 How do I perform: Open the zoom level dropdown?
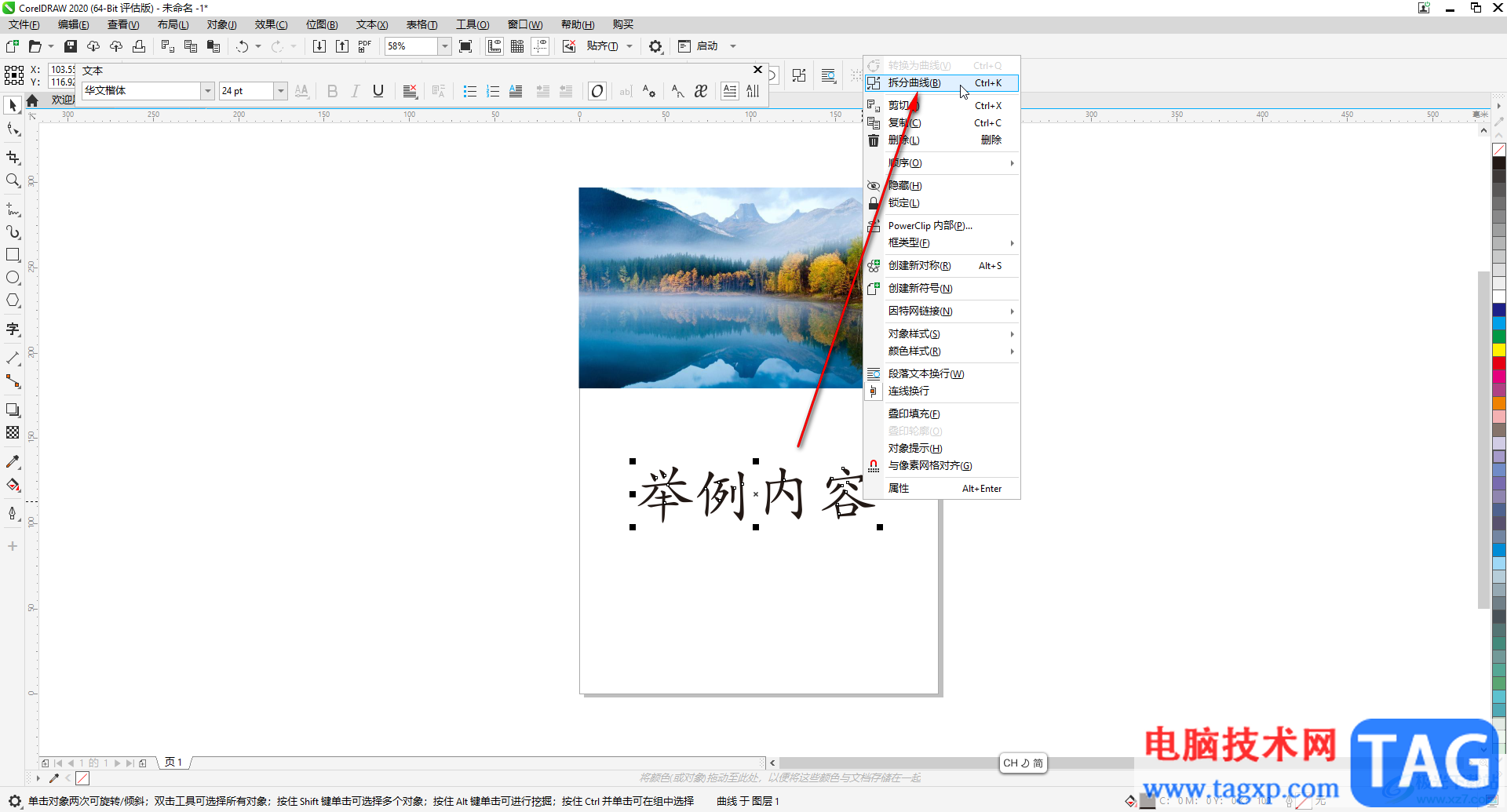coord(444,46)
